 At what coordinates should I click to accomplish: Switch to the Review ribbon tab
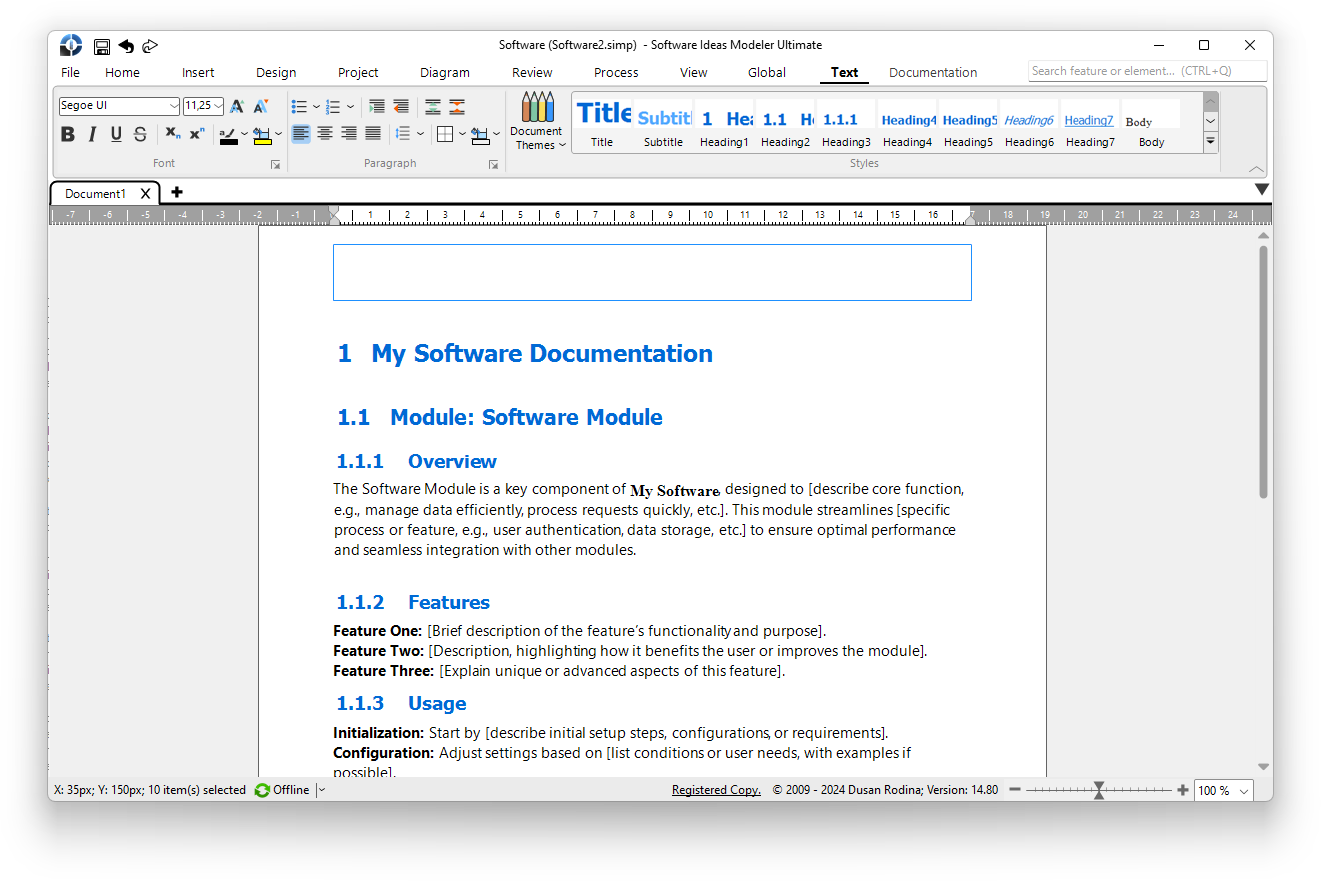point(532,72)
